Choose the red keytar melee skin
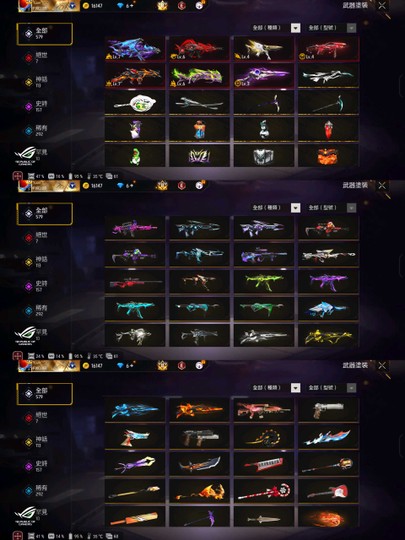 [264, 464]
